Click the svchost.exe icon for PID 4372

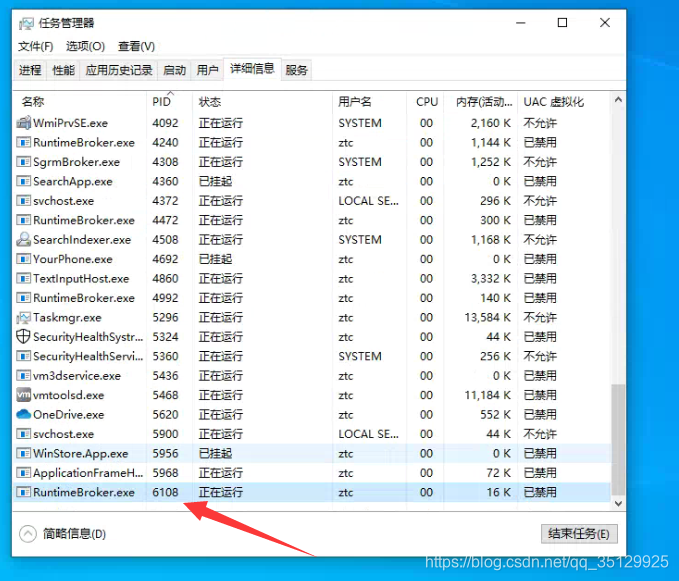[23, 200]
